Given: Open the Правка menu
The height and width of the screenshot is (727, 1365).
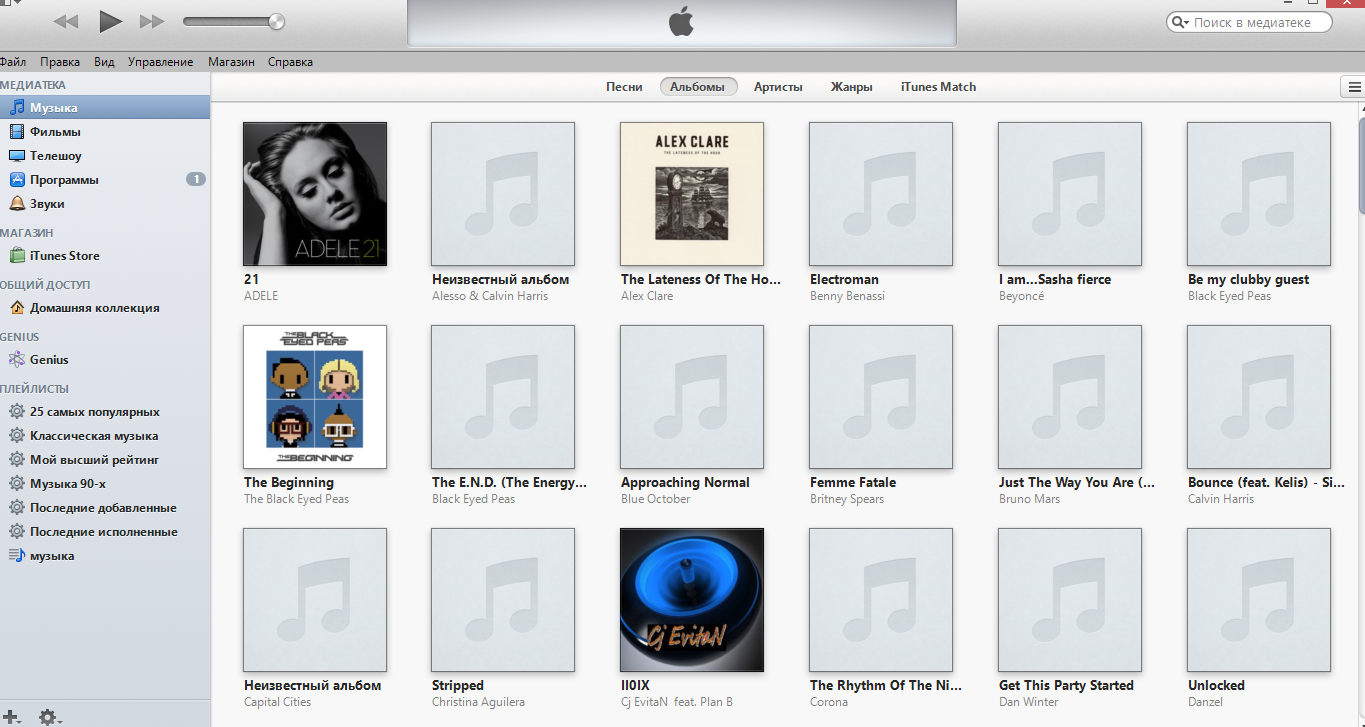Looking at the screenshot, I should pyautogui.click(x=60, y=62).
